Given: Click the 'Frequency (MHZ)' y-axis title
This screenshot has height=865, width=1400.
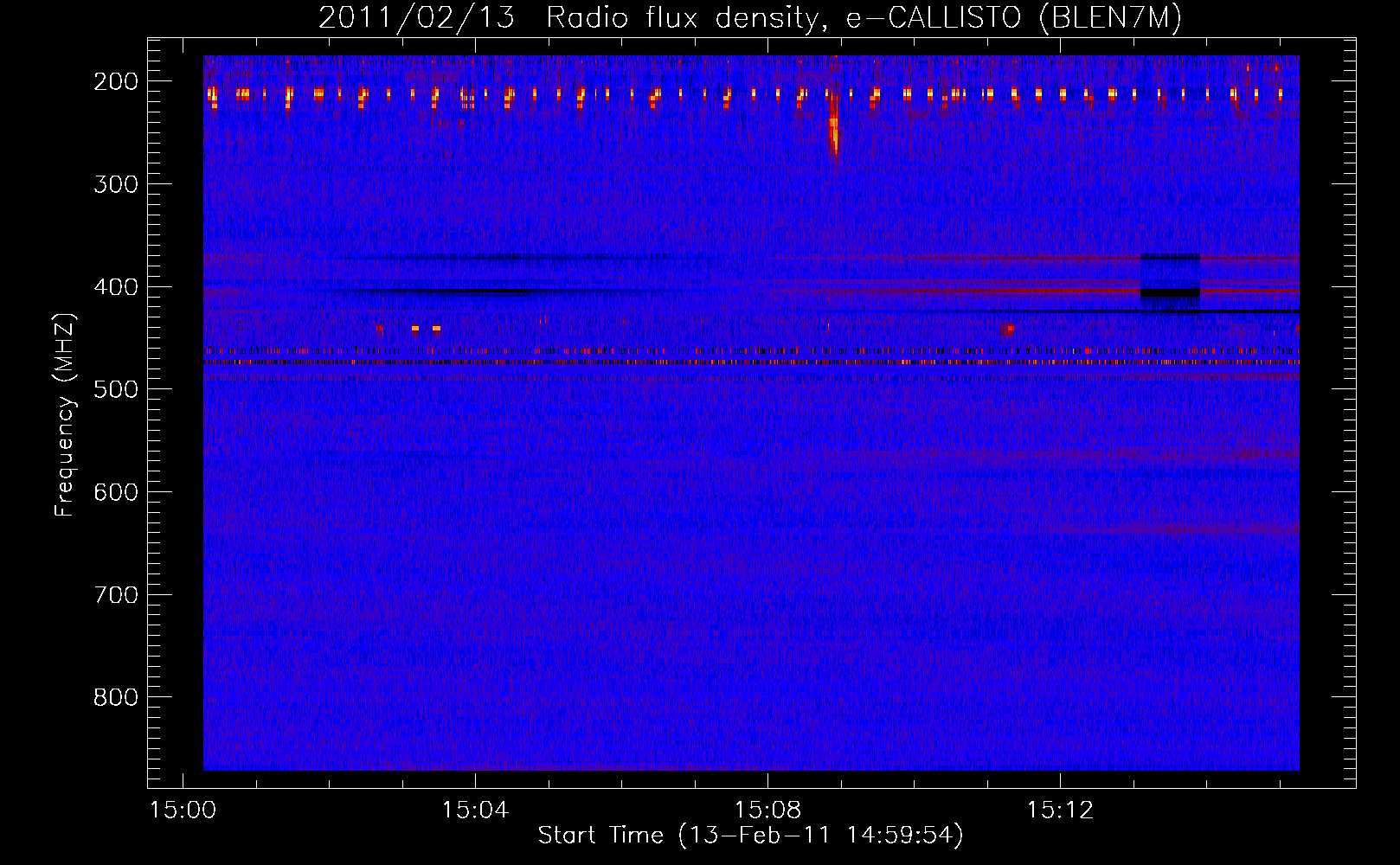Looking at the screenshot, I should pos(66,414).
